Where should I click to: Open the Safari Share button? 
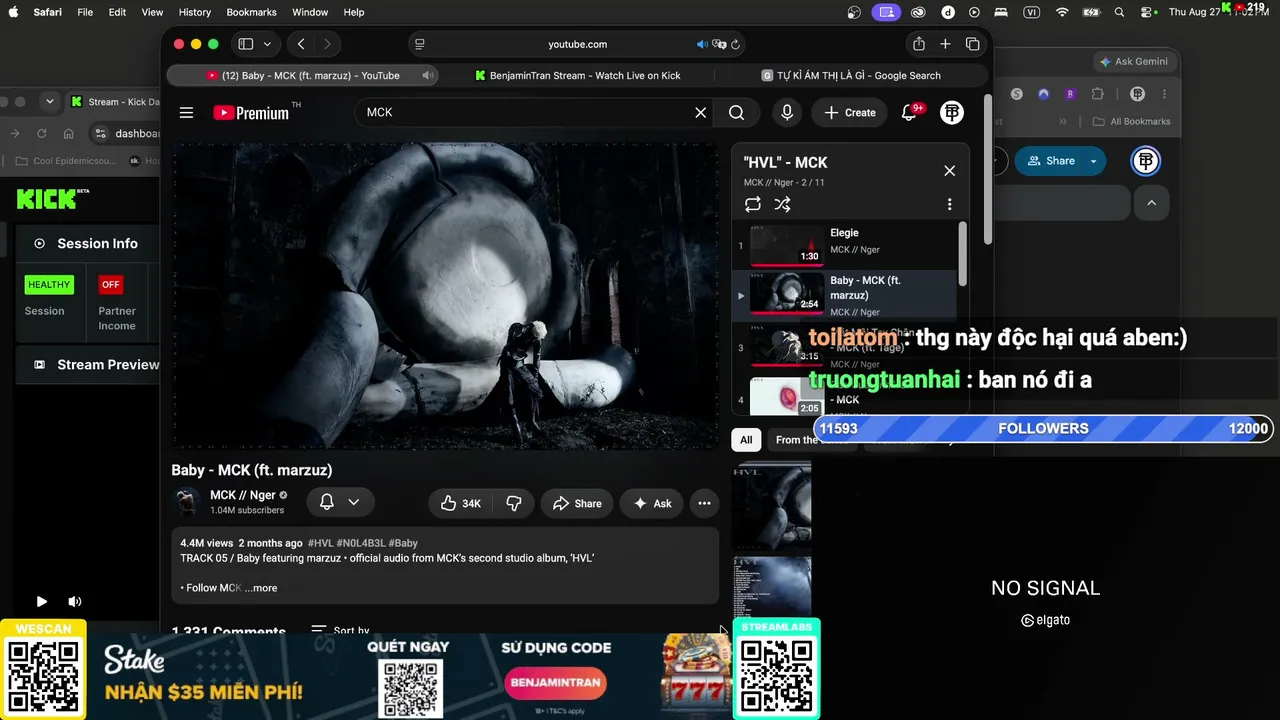pos(919,44)
